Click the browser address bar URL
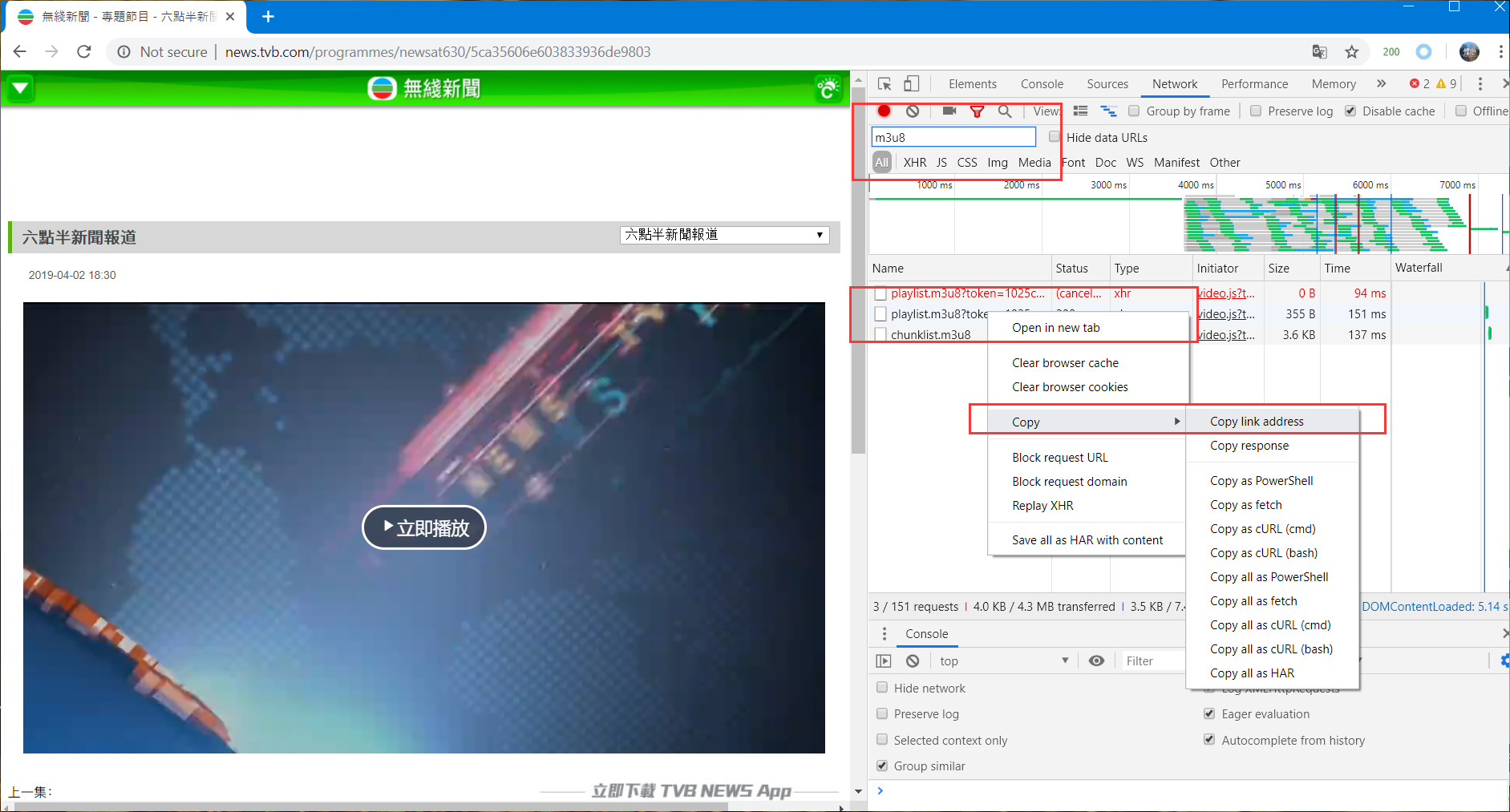 (x=438, y=52)
